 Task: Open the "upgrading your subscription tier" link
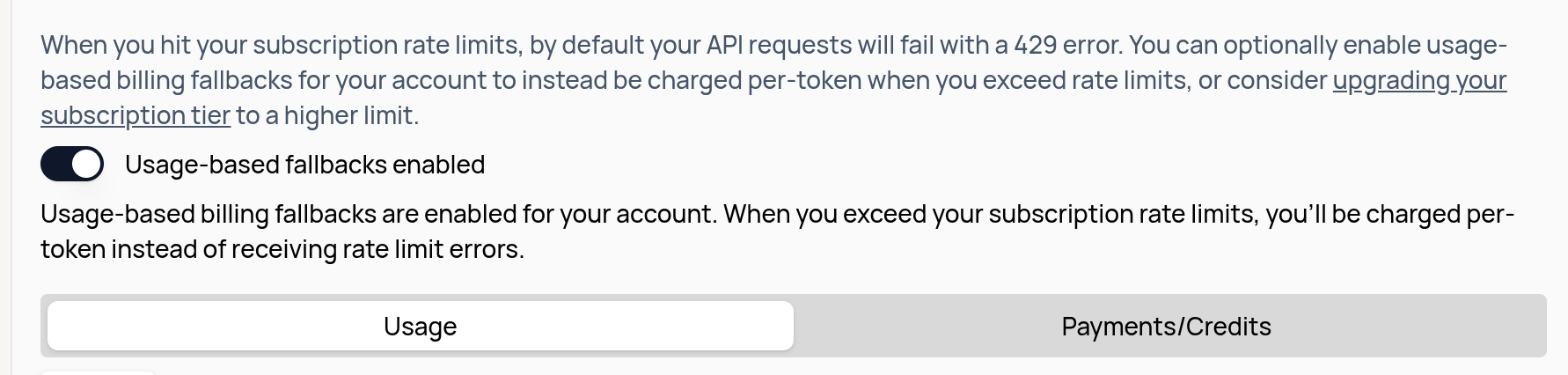pyautogui.click(x=1418, y=81)
